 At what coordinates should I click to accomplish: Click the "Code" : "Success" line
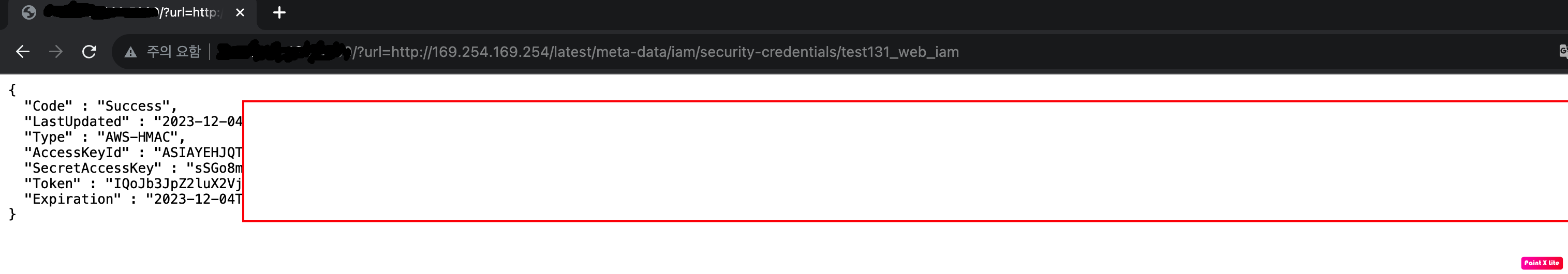pyautogui.click(x=100, y=106)
